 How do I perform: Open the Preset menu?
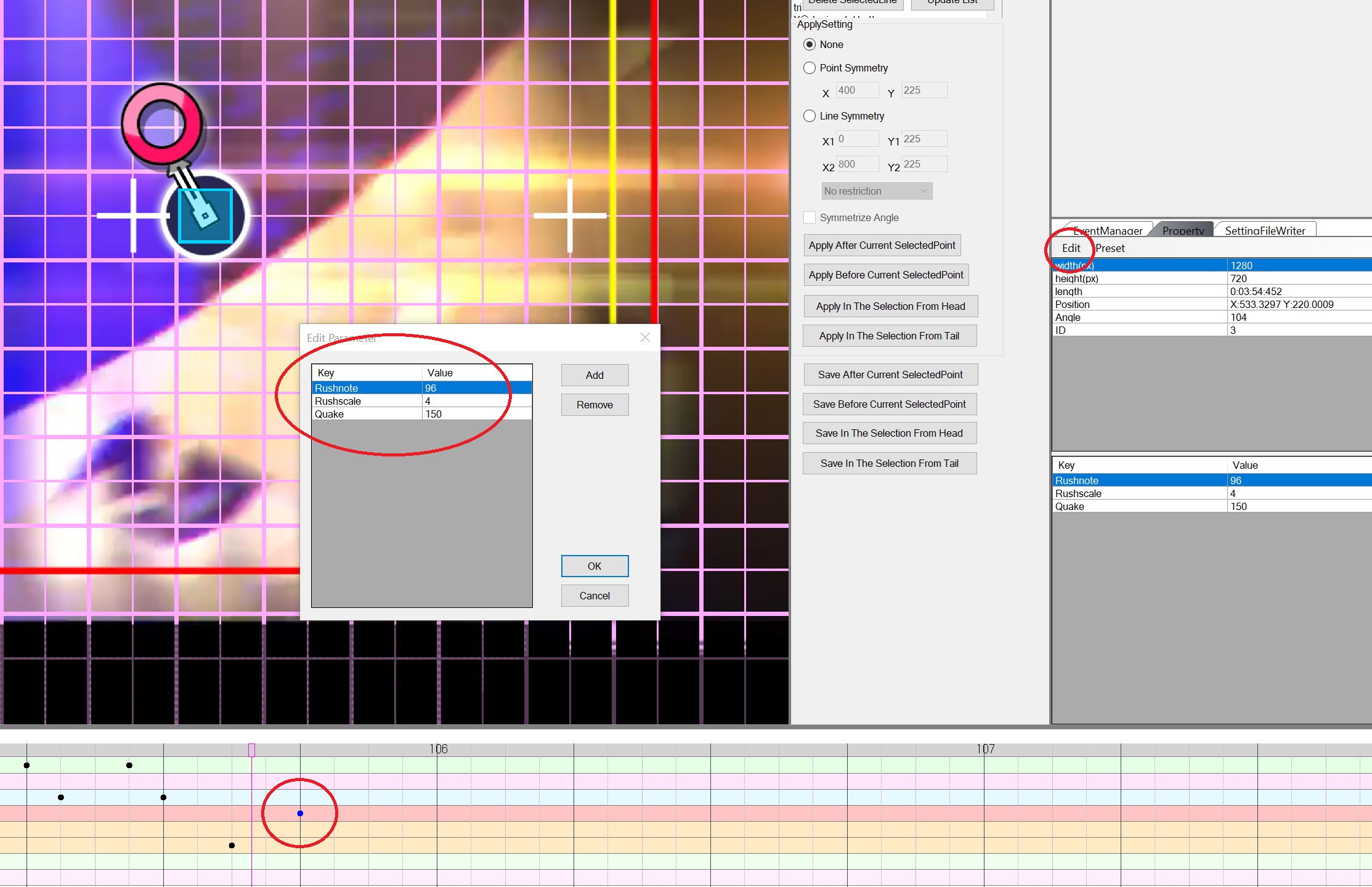(x=1110, y=248)
